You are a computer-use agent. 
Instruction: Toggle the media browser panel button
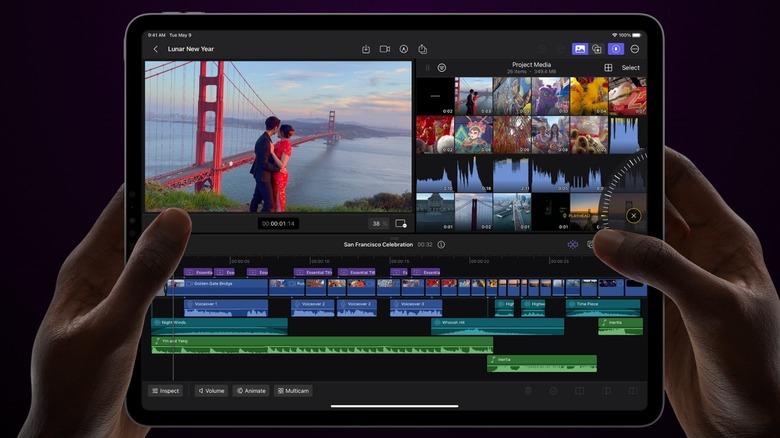click(x=579, y=49)
